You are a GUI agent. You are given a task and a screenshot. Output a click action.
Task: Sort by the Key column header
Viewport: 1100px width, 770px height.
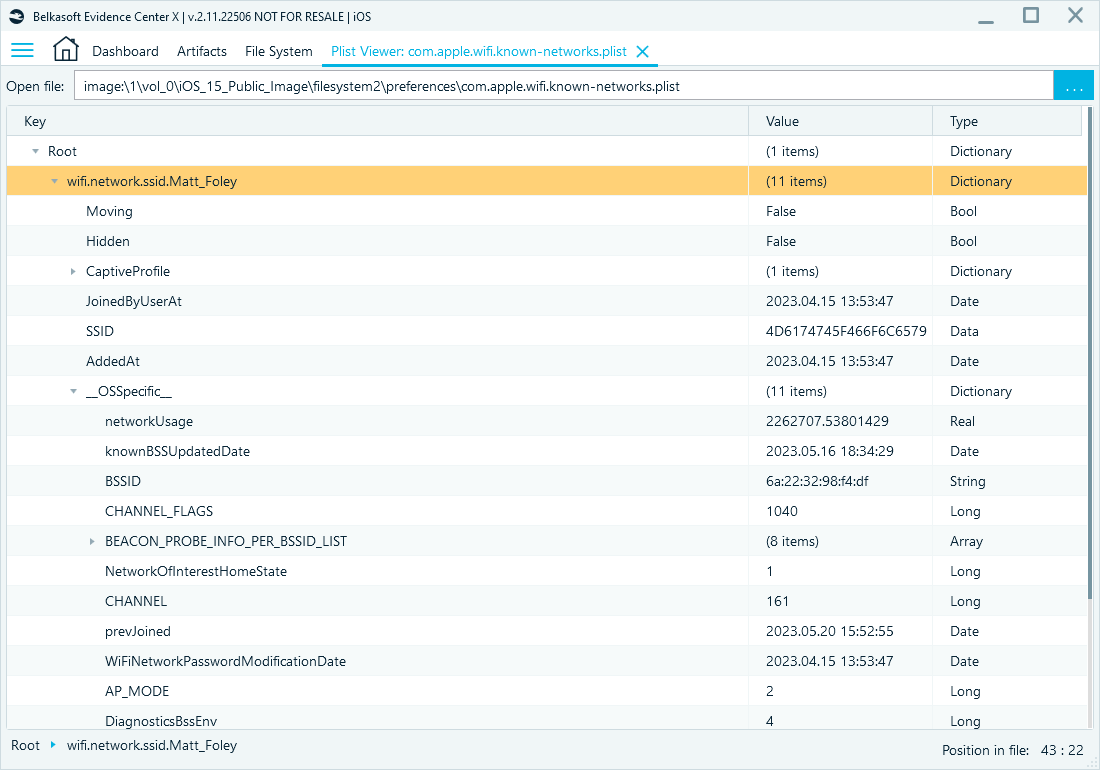[x=377, y=121]
